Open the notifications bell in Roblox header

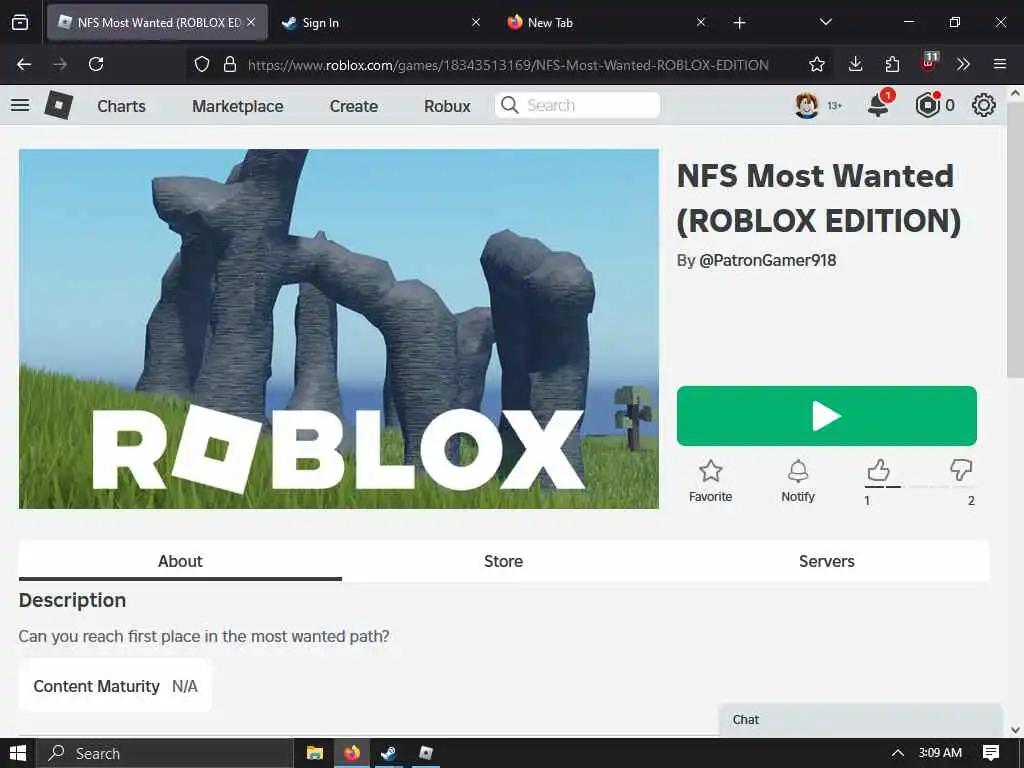coord(879,105)
